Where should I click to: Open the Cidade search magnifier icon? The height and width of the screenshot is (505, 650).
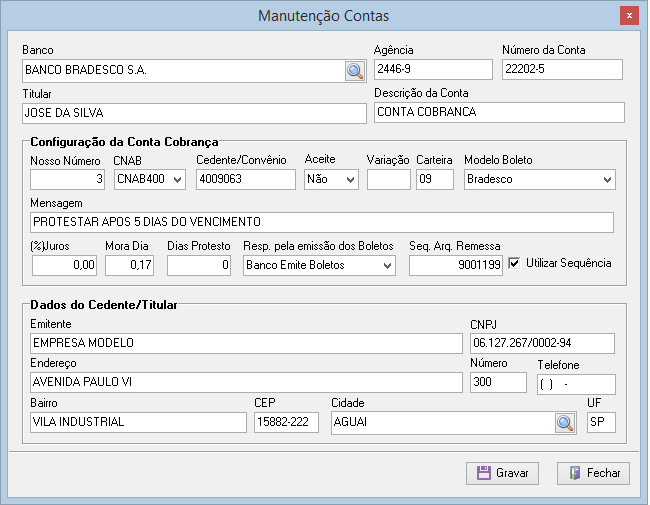[x=565, y=423]
